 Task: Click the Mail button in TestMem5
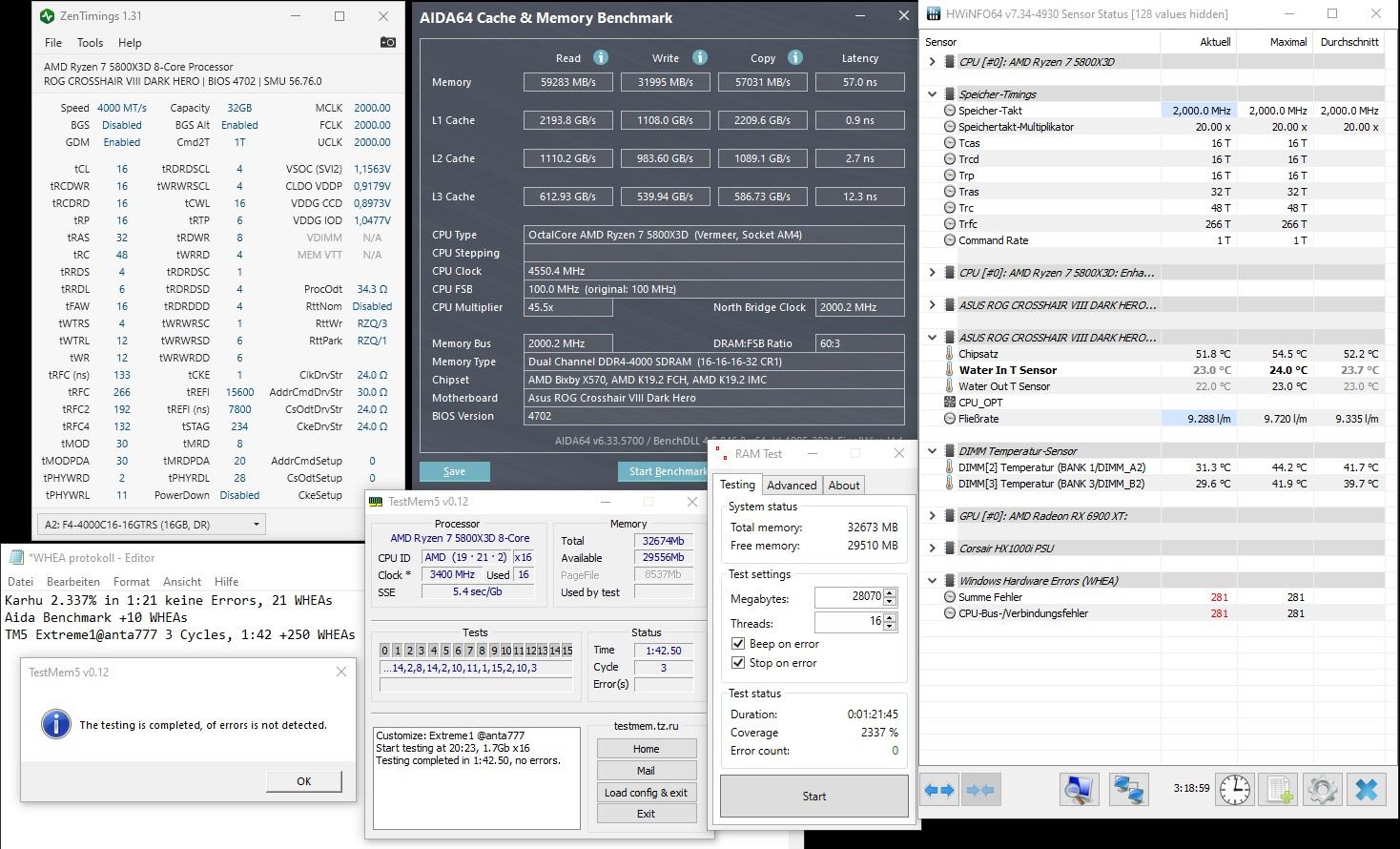pyautogui.click(x=646, y=771)
